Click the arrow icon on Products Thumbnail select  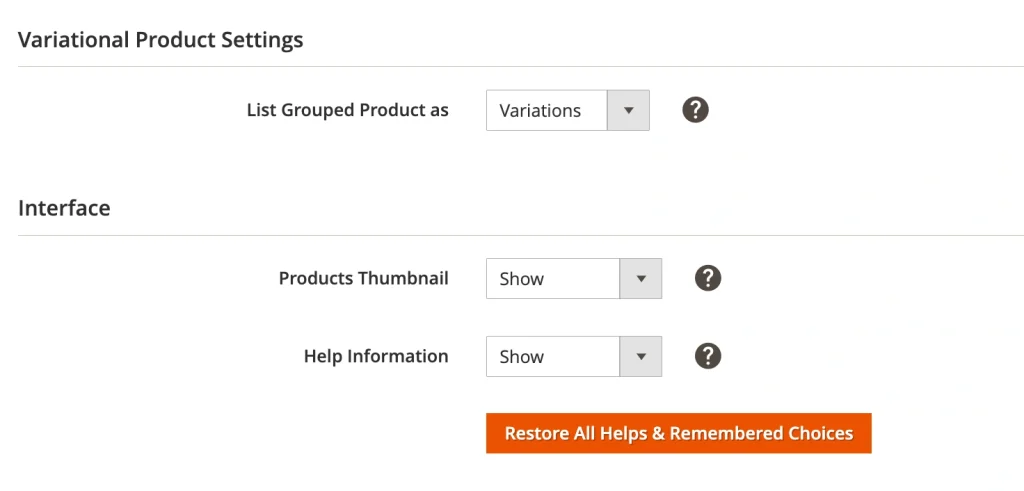(x=641, y=278)
